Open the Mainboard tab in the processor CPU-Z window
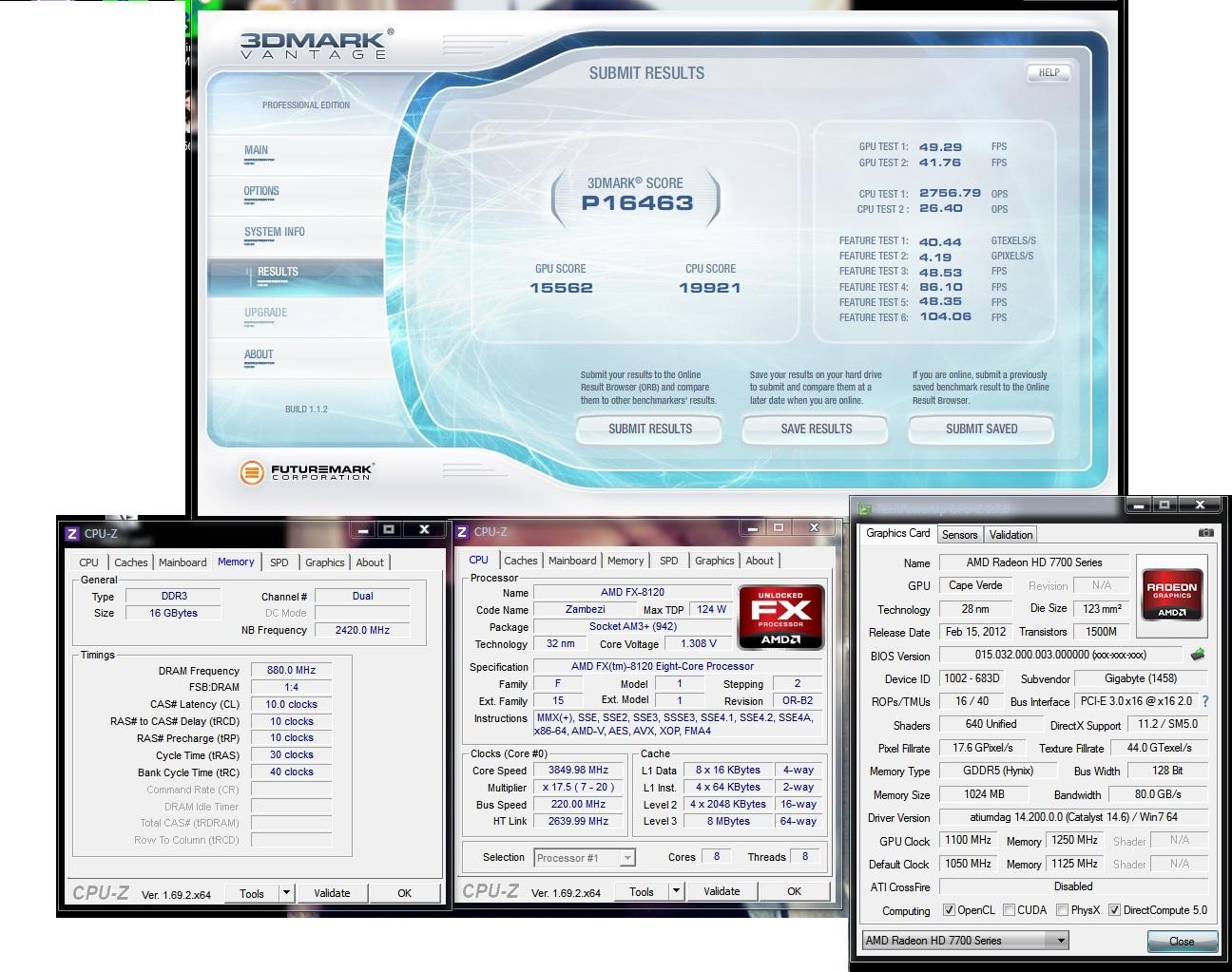The height and width of the screenshot is (972, 1232). 572,561
